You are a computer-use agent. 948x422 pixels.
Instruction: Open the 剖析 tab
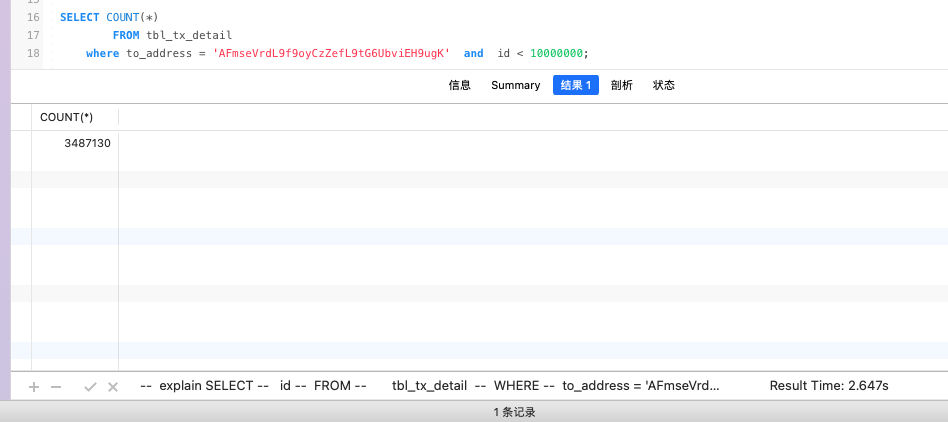coord(621,85)
